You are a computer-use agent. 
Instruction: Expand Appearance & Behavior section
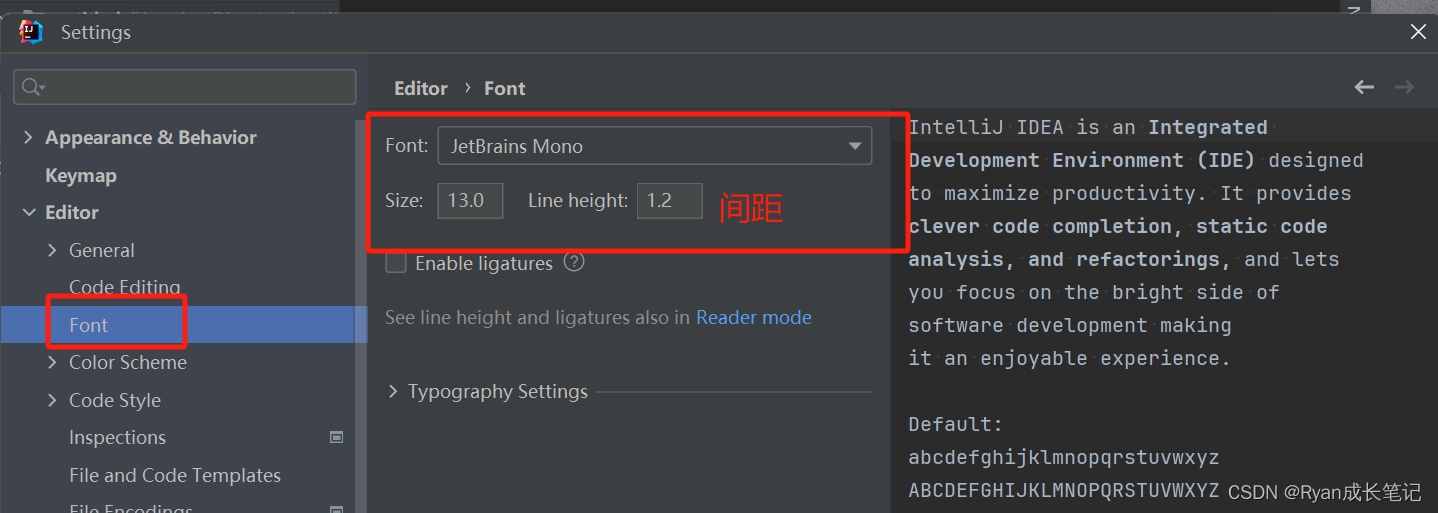(28, 137)
